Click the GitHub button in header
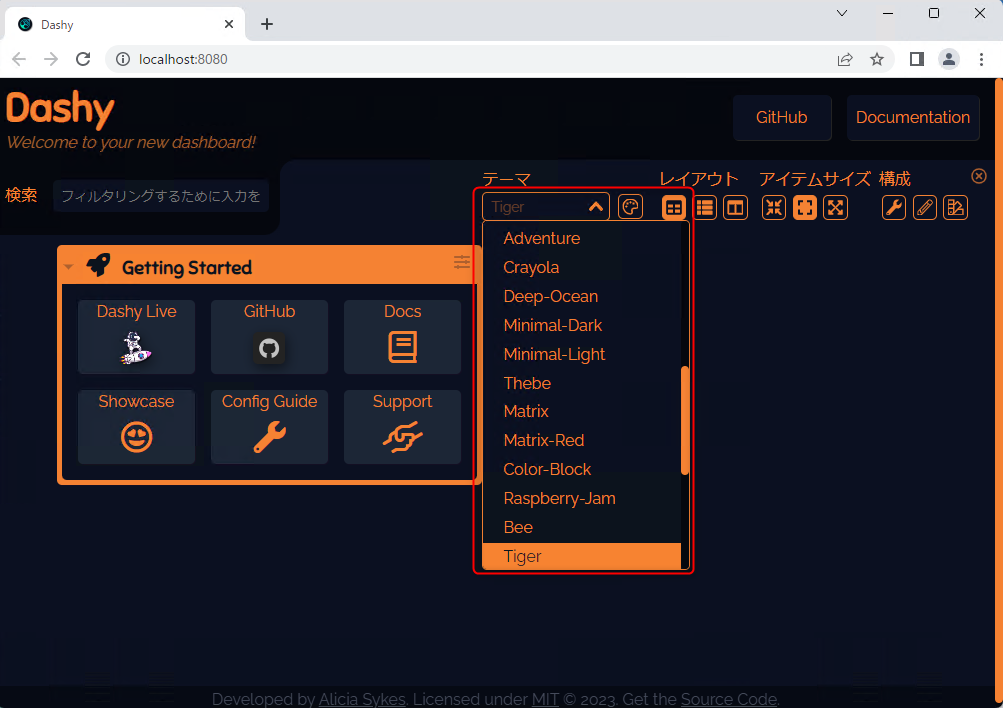 tap(782, 118)
